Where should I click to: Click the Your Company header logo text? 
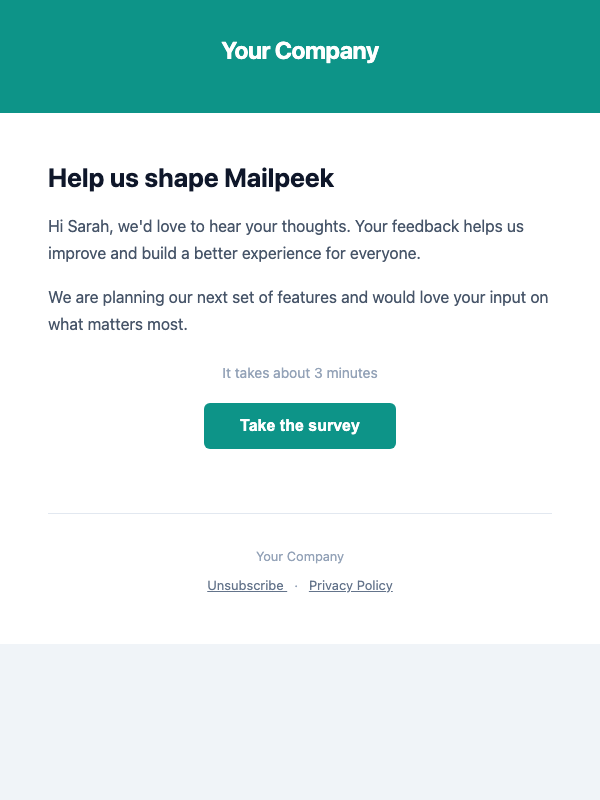tap(299, 50)
